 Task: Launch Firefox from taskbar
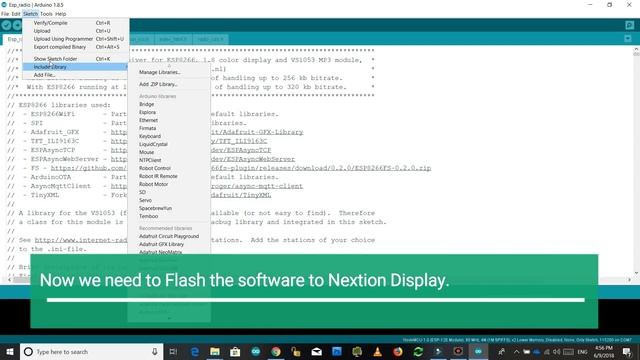point(398,351)
